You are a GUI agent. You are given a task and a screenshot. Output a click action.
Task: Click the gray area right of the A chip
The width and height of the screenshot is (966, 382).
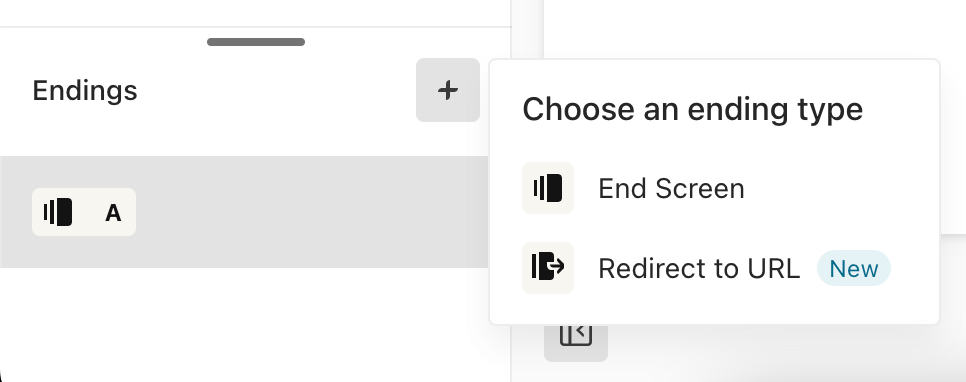click(x=311, y=212)
